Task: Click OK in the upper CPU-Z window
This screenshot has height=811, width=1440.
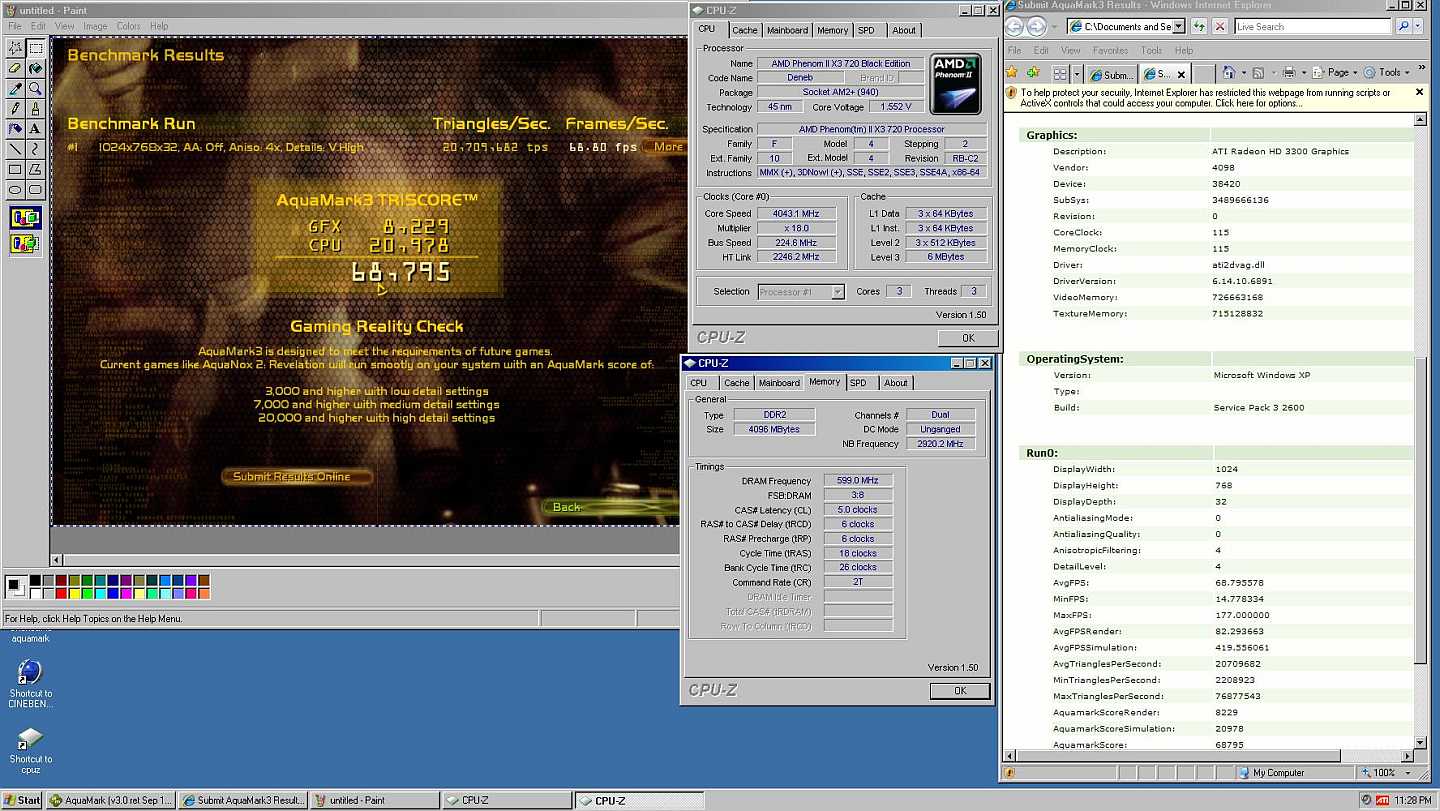Action: (x=968, y=338)
